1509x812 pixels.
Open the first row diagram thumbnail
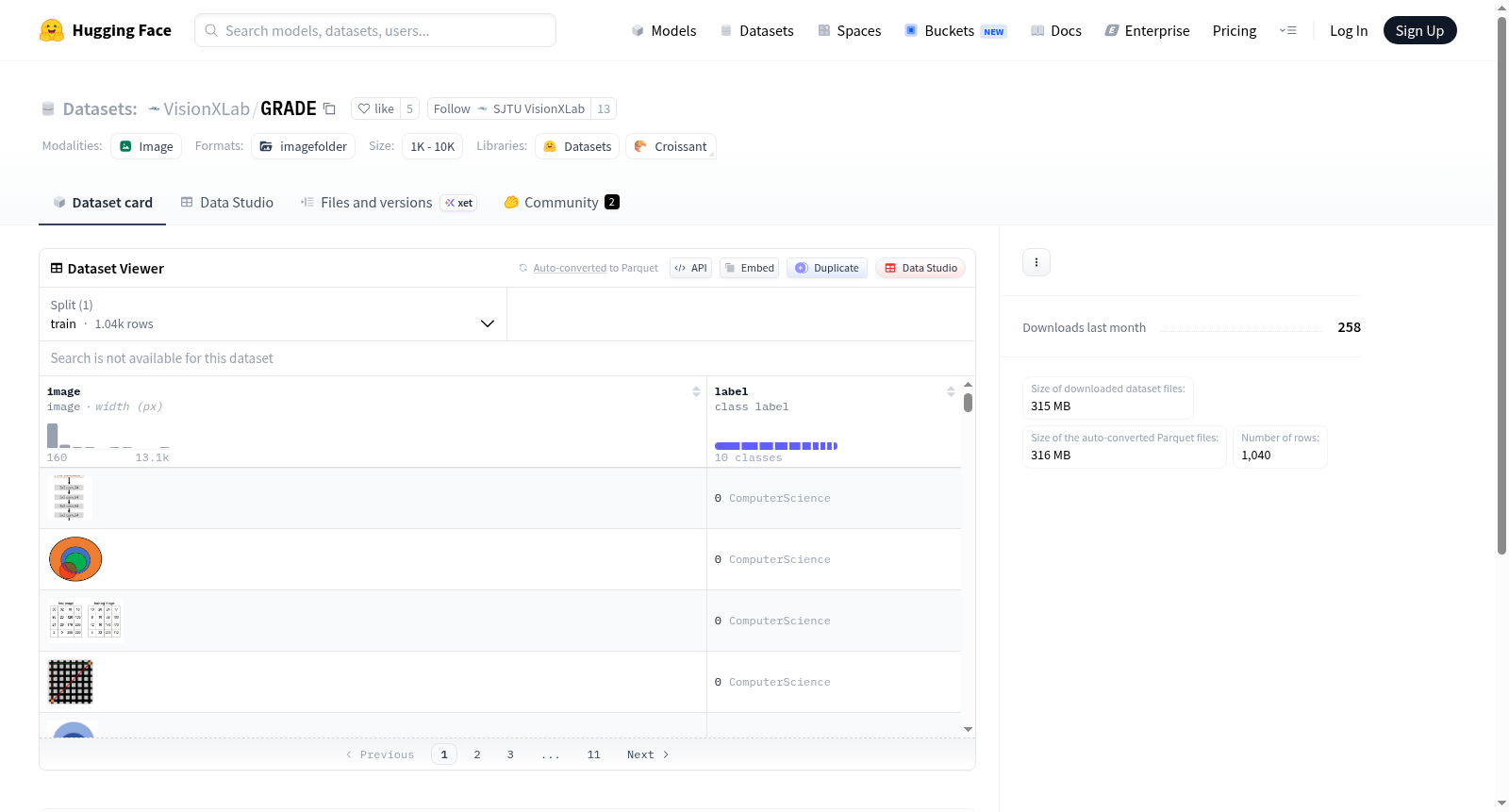point(70,498)
